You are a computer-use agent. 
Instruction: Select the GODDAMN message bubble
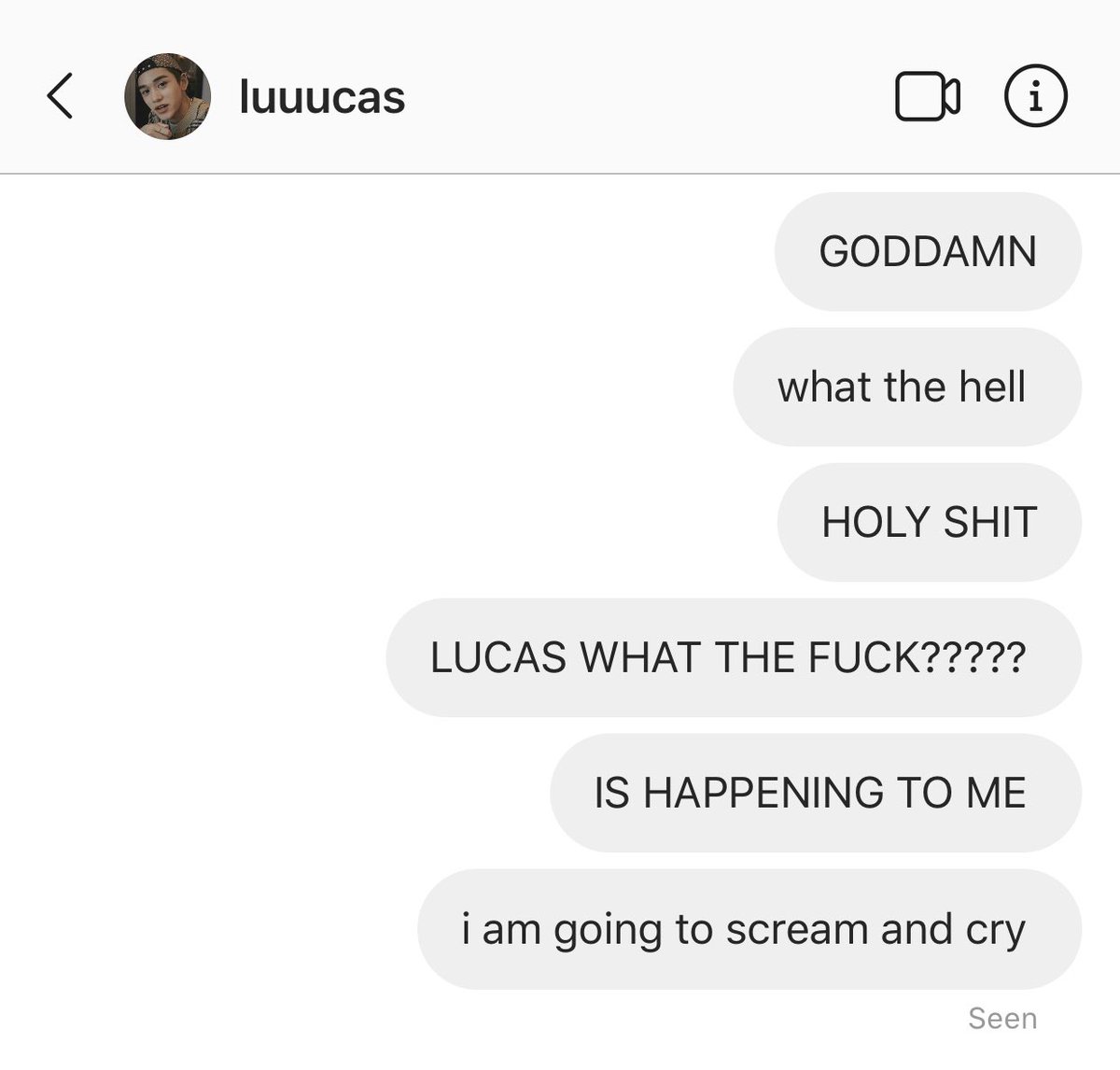tap(928, 251)
